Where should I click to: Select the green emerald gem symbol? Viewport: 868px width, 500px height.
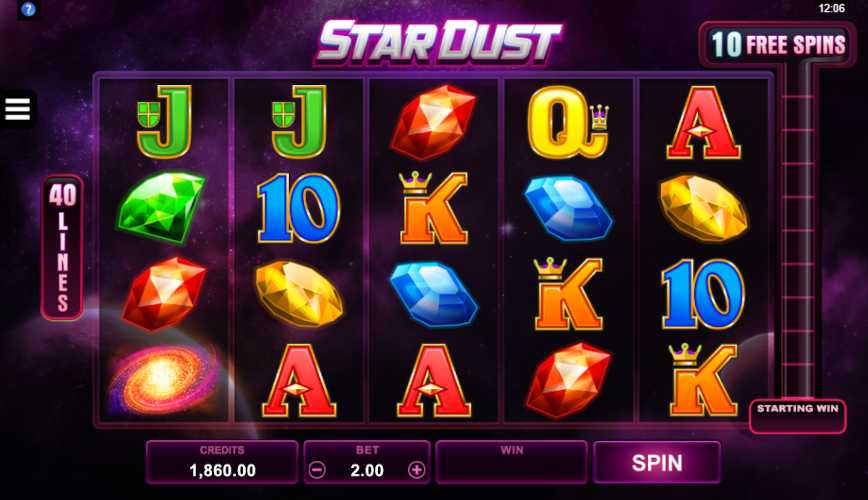pyautogui.click(x=161, y=207)
